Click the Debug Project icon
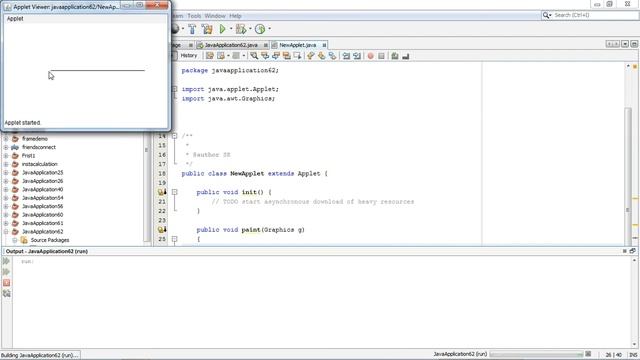 (x=241, y=29)
